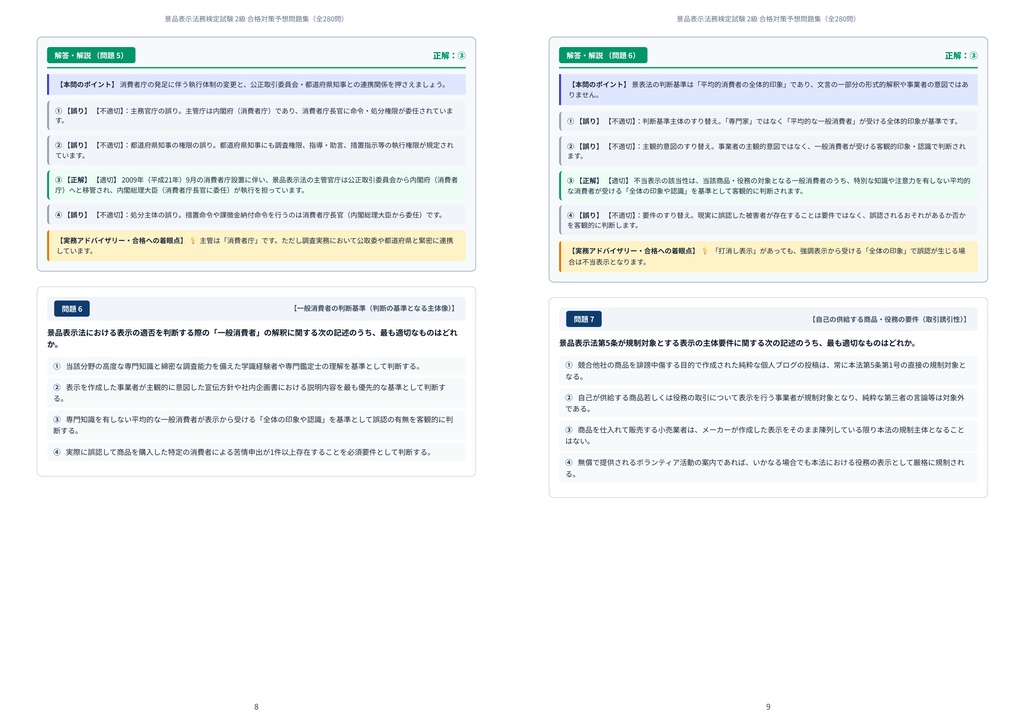Click 【本問のポイント】 note starting 消費者庁の発足
This screenshot has height=724, width=1024.
click(256, 85)
